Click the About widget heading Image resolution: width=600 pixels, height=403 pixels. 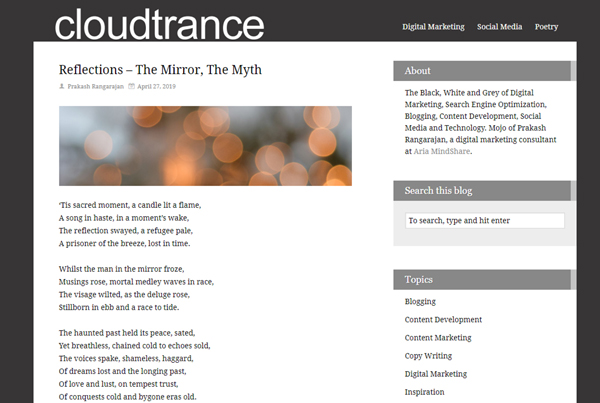tap(417, 71)
